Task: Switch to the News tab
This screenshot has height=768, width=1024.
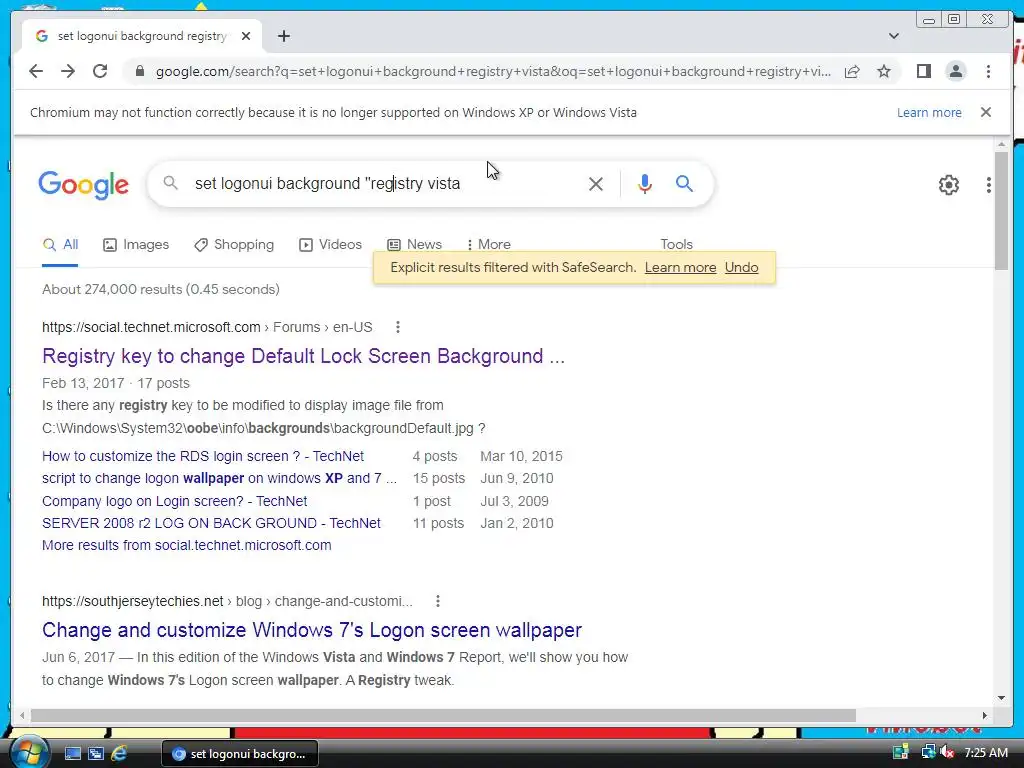Action: (414, 245)
